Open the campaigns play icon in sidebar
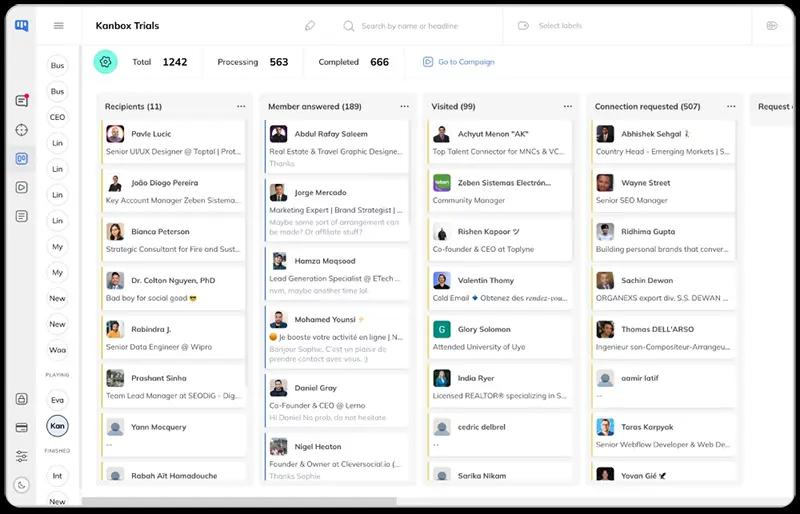 (x=21, y=187)
